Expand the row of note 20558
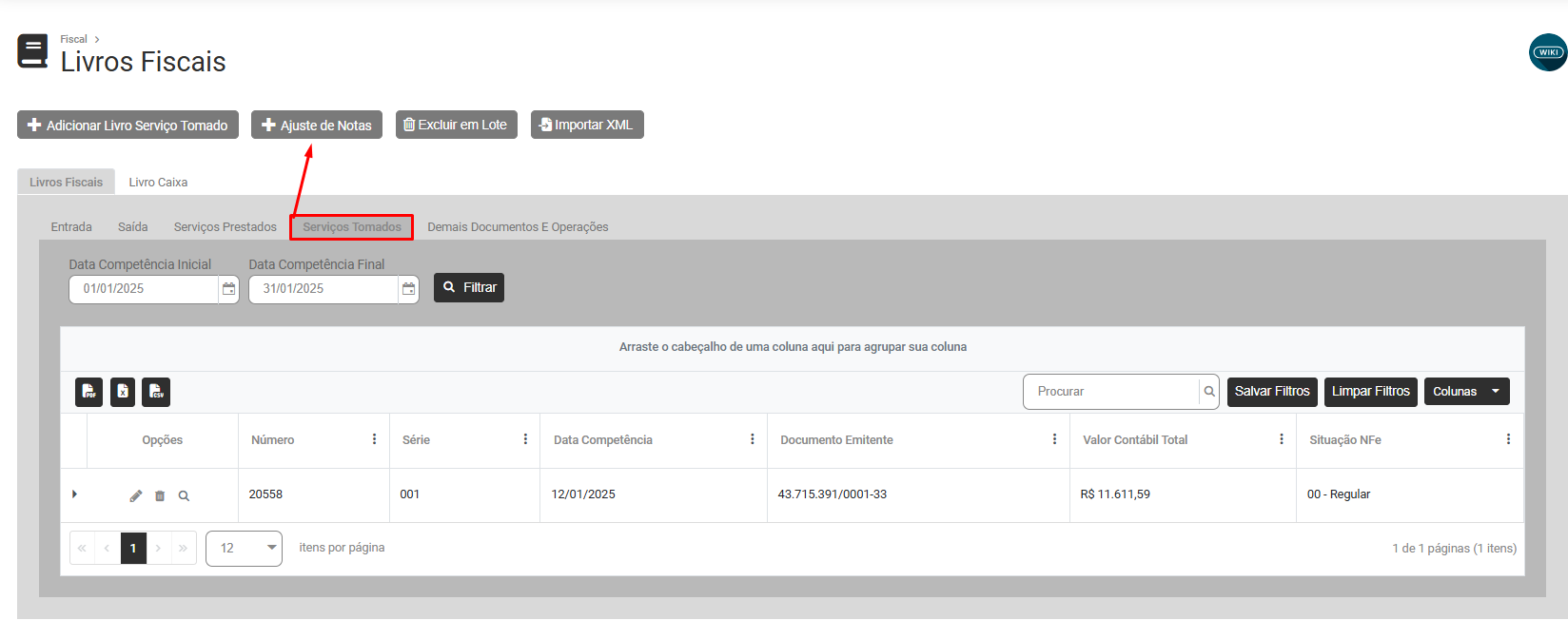The image size is (1568, 620). click(74, 494)
